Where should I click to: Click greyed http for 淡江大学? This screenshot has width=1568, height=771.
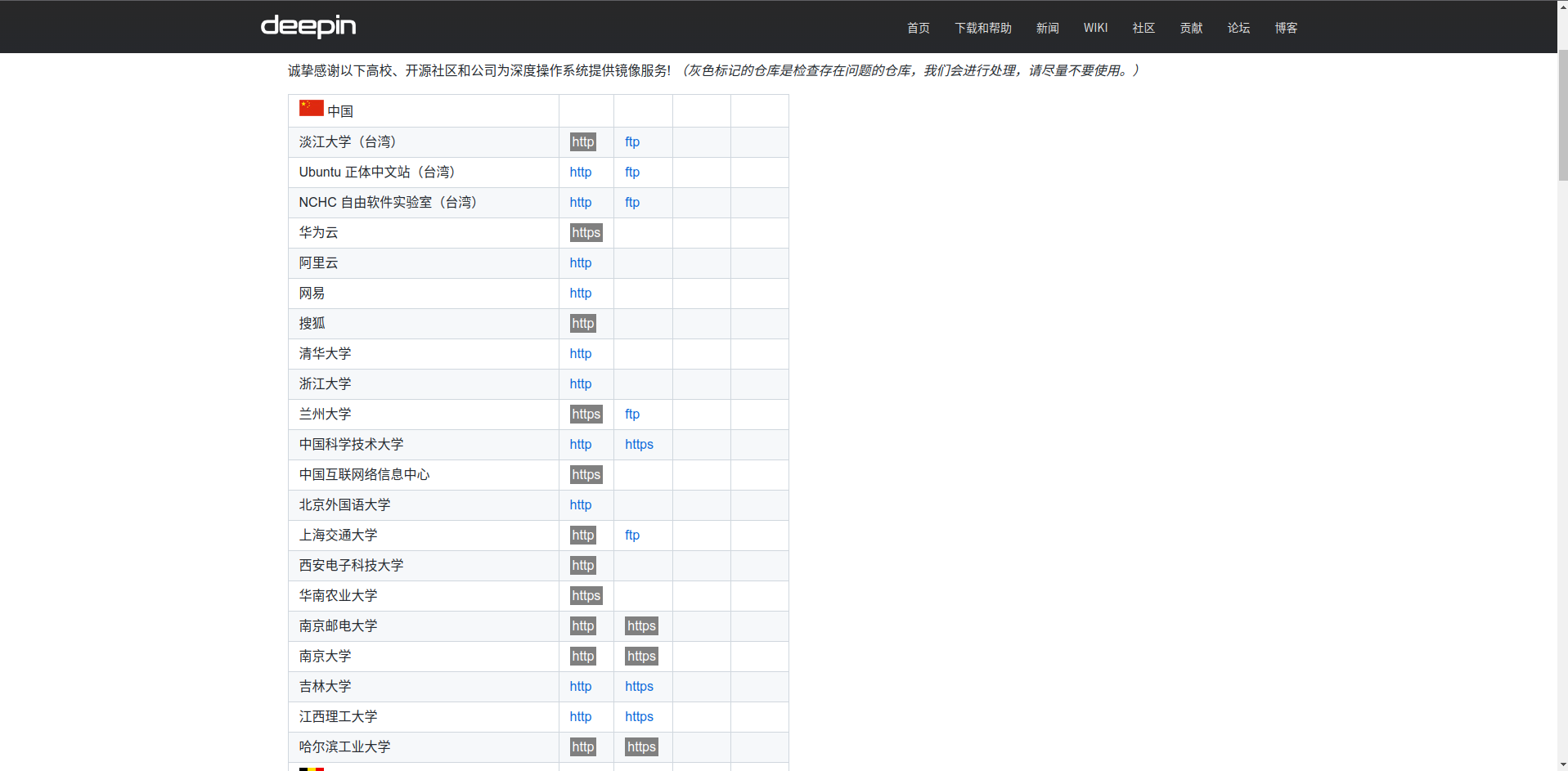click(583, 142)
